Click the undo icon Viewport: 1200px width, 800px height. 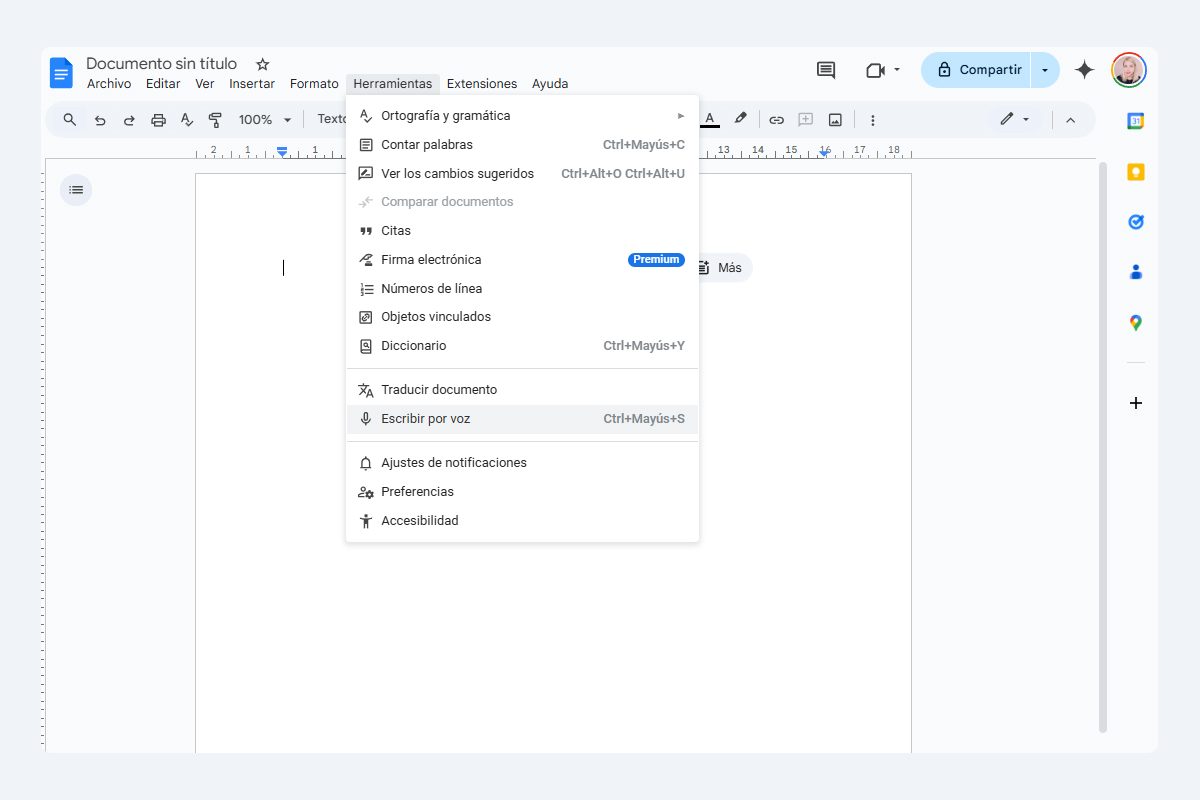[x=99, y=119]
